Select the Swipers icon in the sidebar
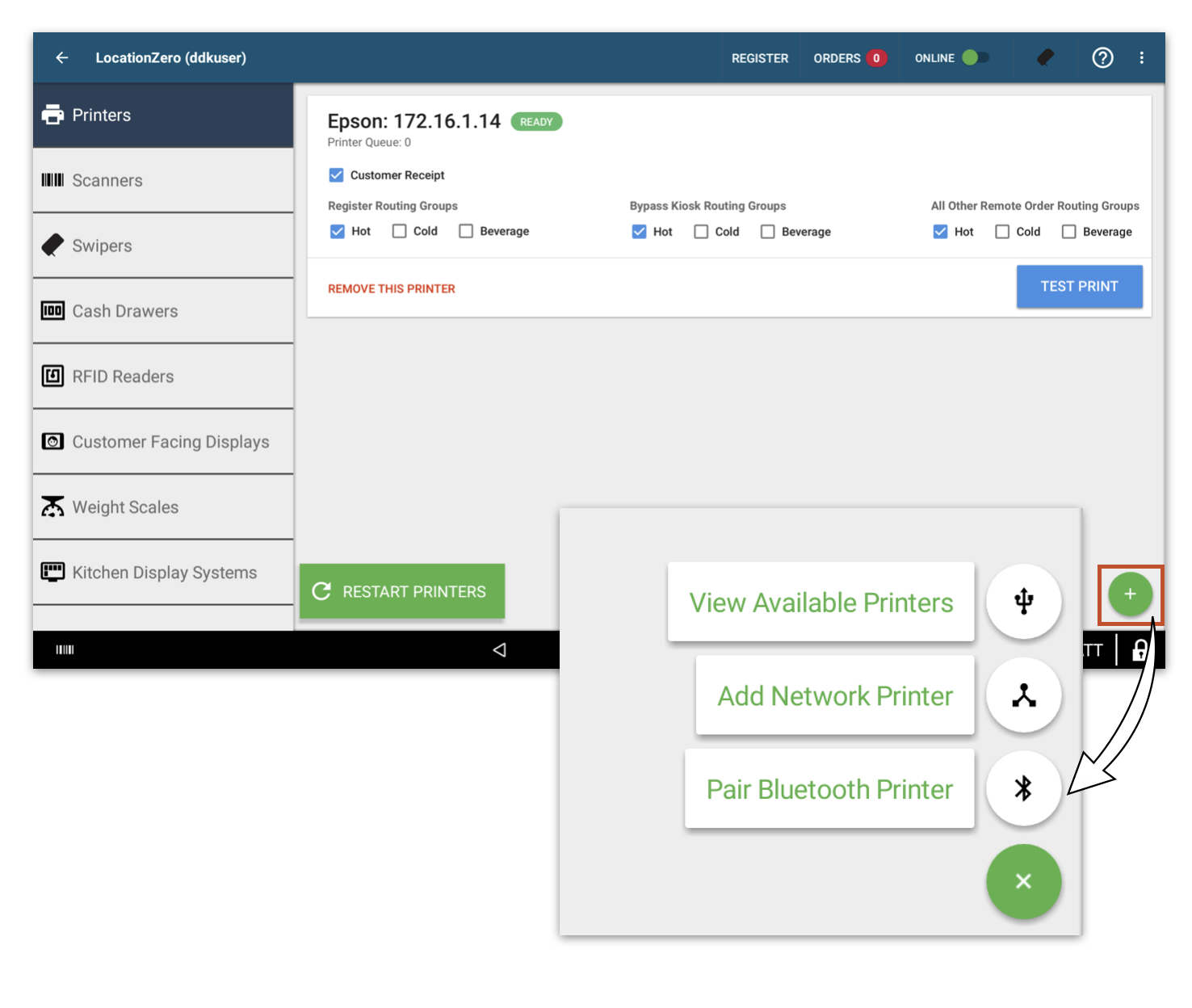 [x=52, y=246]
